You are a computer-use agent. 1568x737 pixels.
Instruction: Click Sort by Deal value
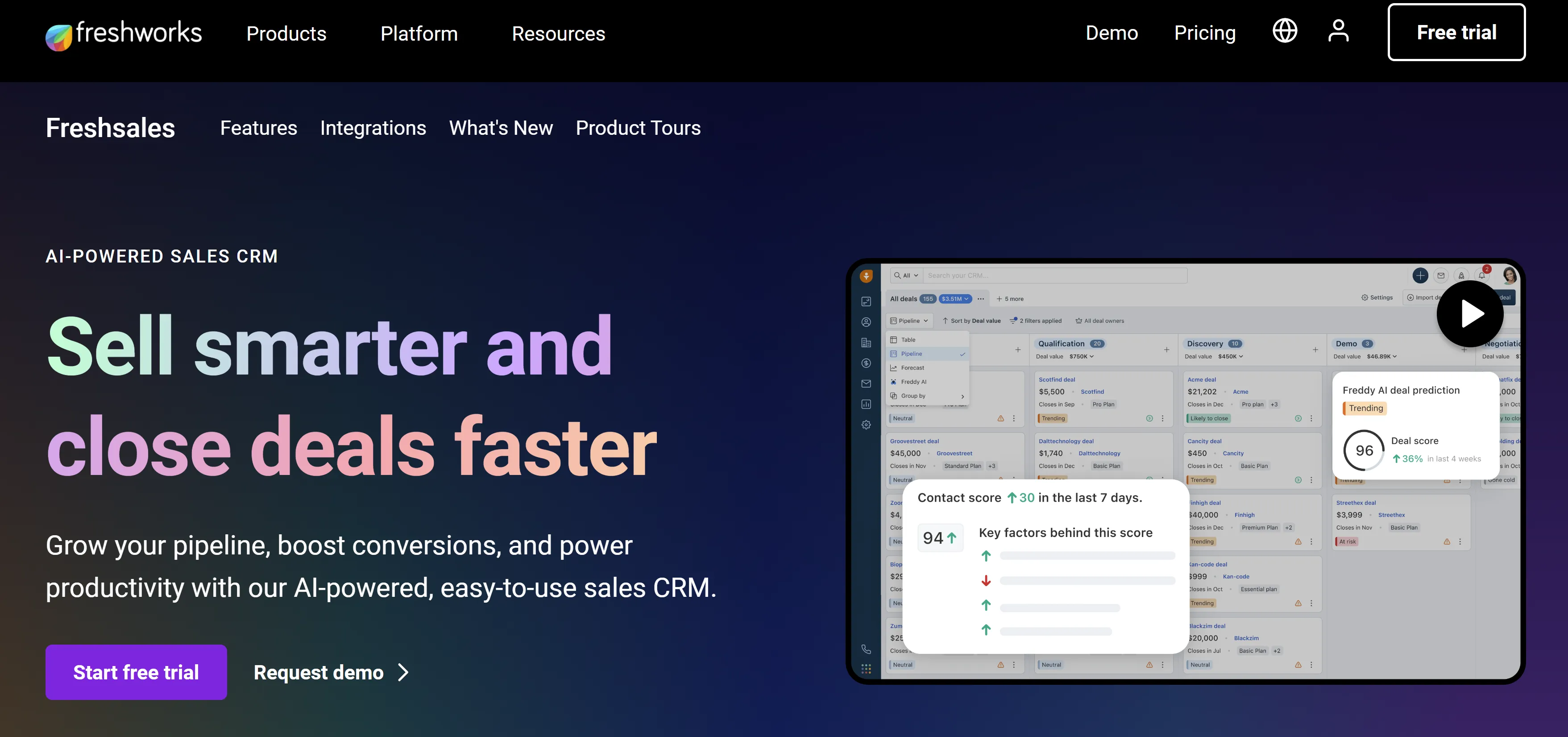[x=971, y=321]
